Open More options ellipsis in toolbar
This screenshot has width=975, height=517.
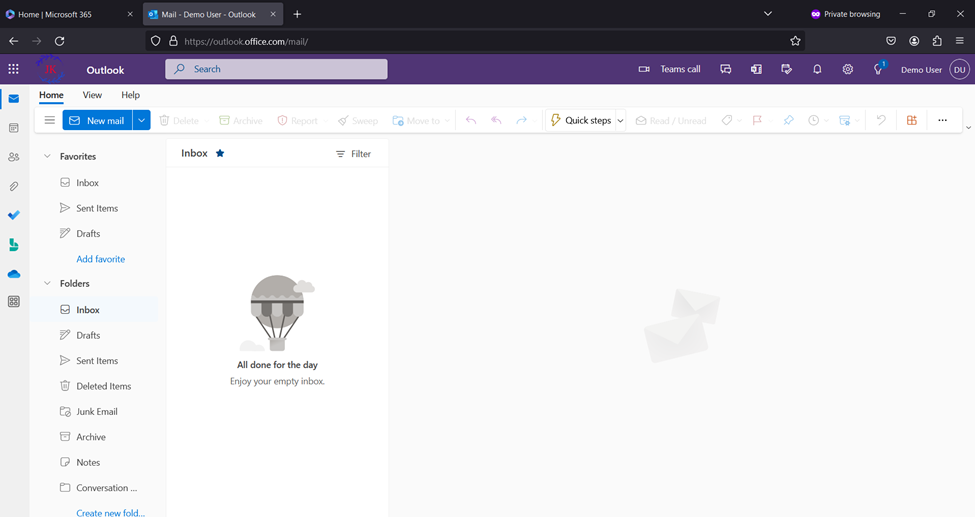point(943,120)
